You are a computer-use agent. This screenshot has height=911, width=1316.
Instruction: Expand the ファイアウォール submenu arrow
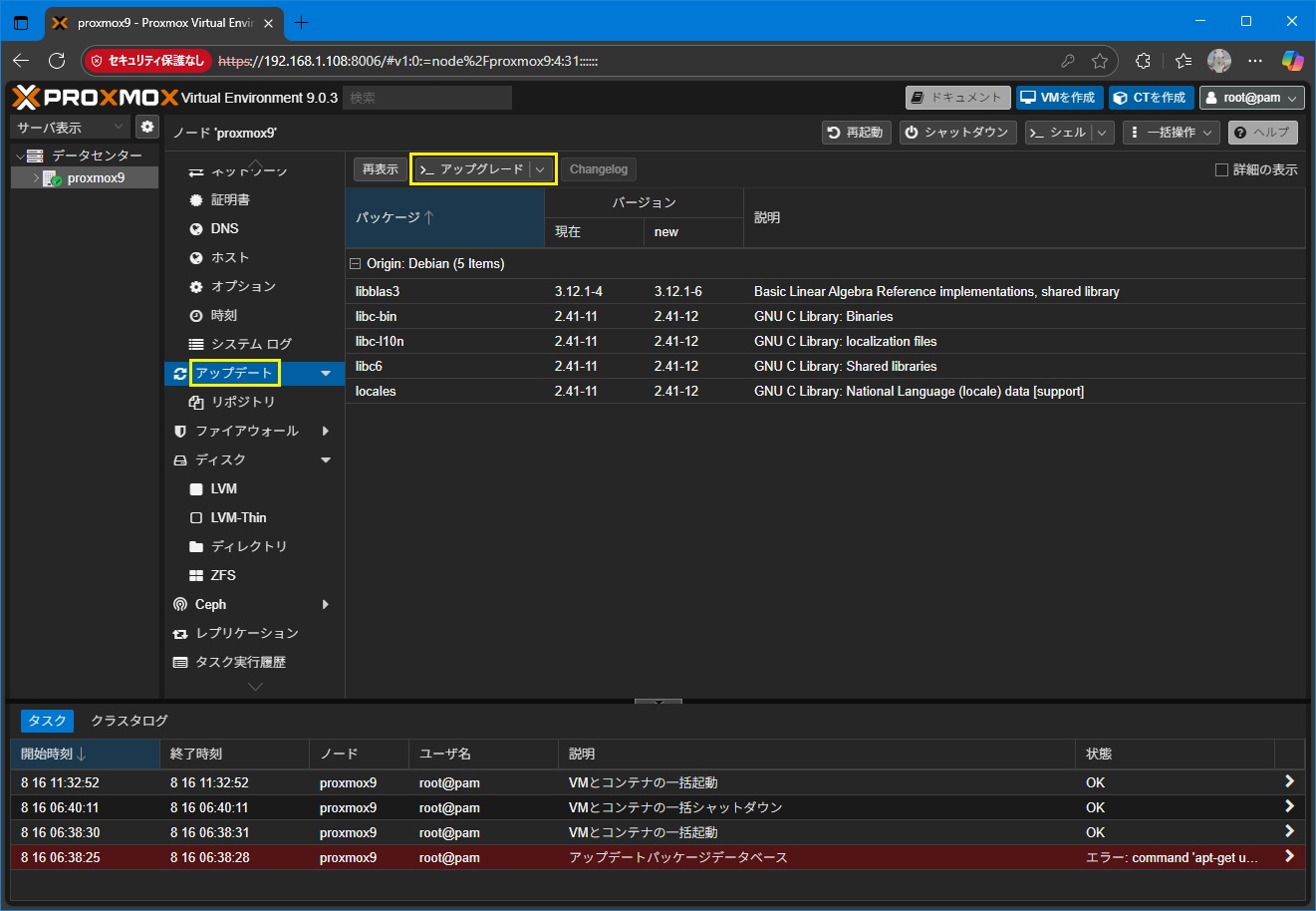click(326, 431)
